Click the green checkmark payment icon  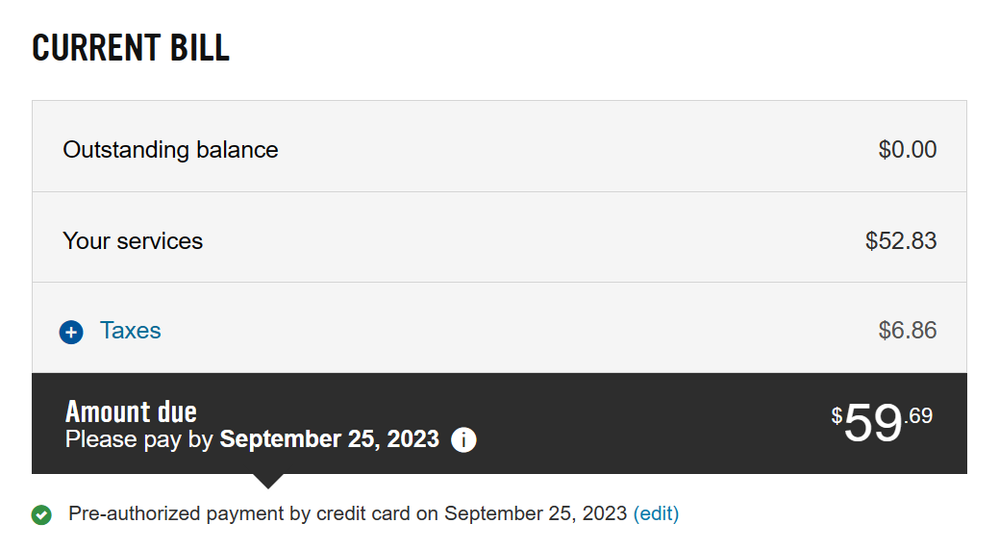point(42,514)
